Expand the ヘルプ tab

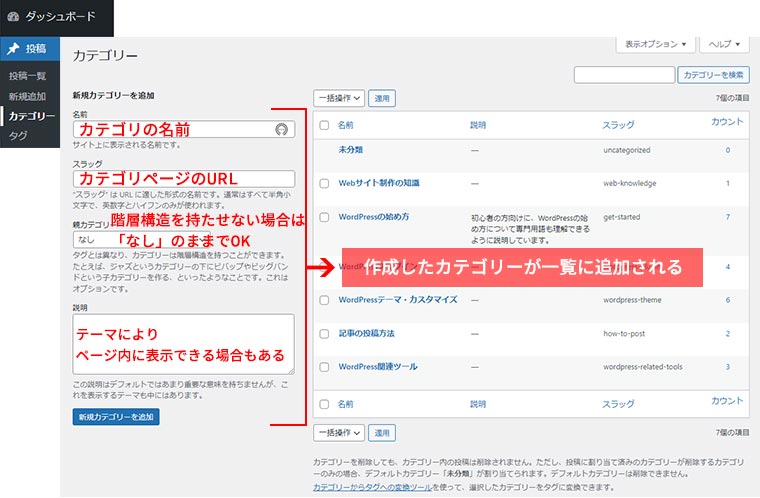[x=724, y=44]
